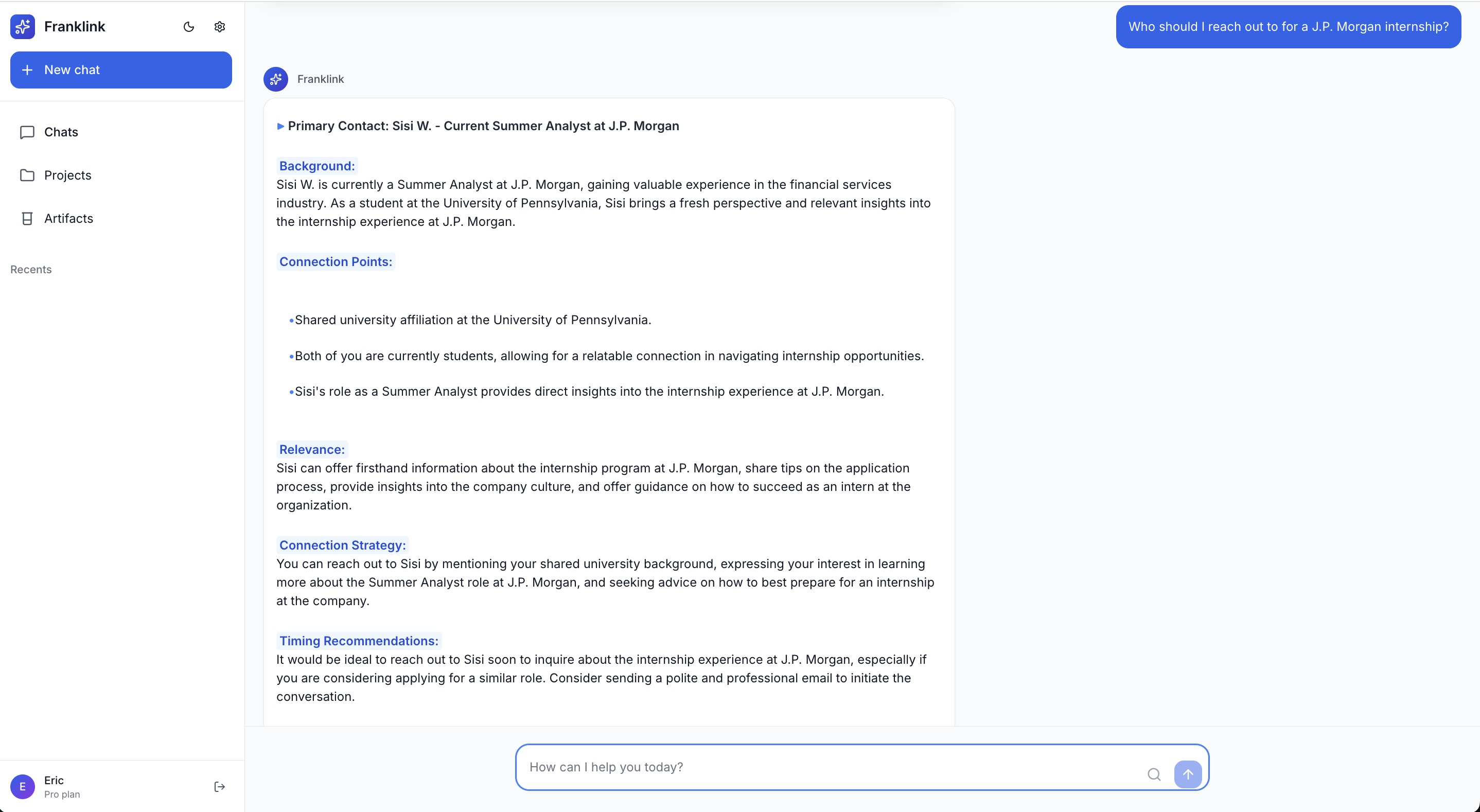Click the Connection Points: section label
The width and height of the screenshot is (1480, 812).
[x=336, y=262]
